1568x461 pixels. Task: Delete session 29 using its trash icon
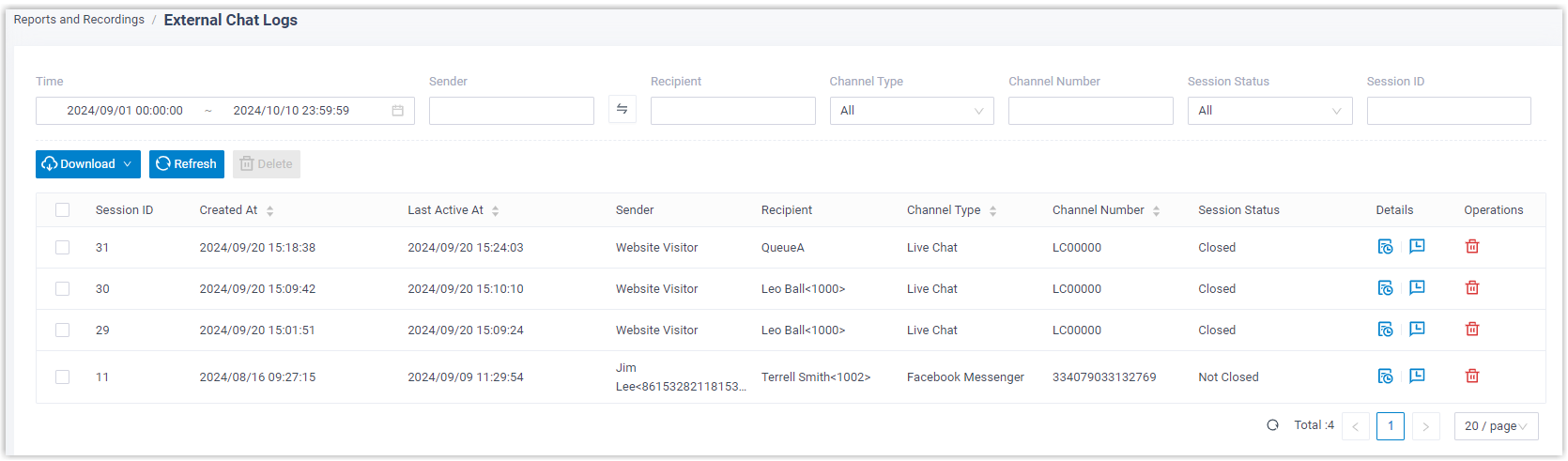pyautogui.click(x=1471, y=330)
